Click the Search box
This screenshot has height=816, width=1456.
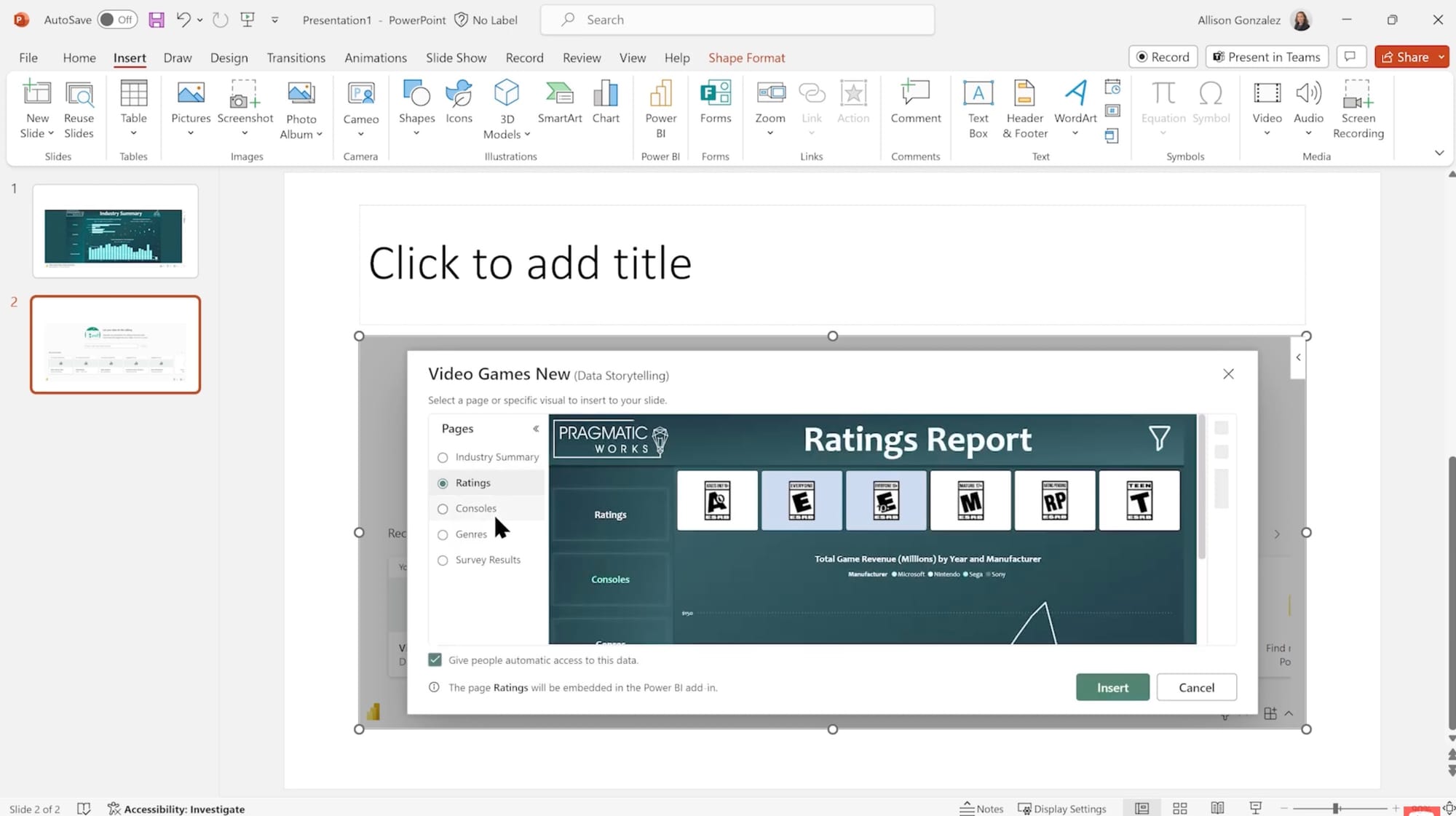tap(737, 20)
